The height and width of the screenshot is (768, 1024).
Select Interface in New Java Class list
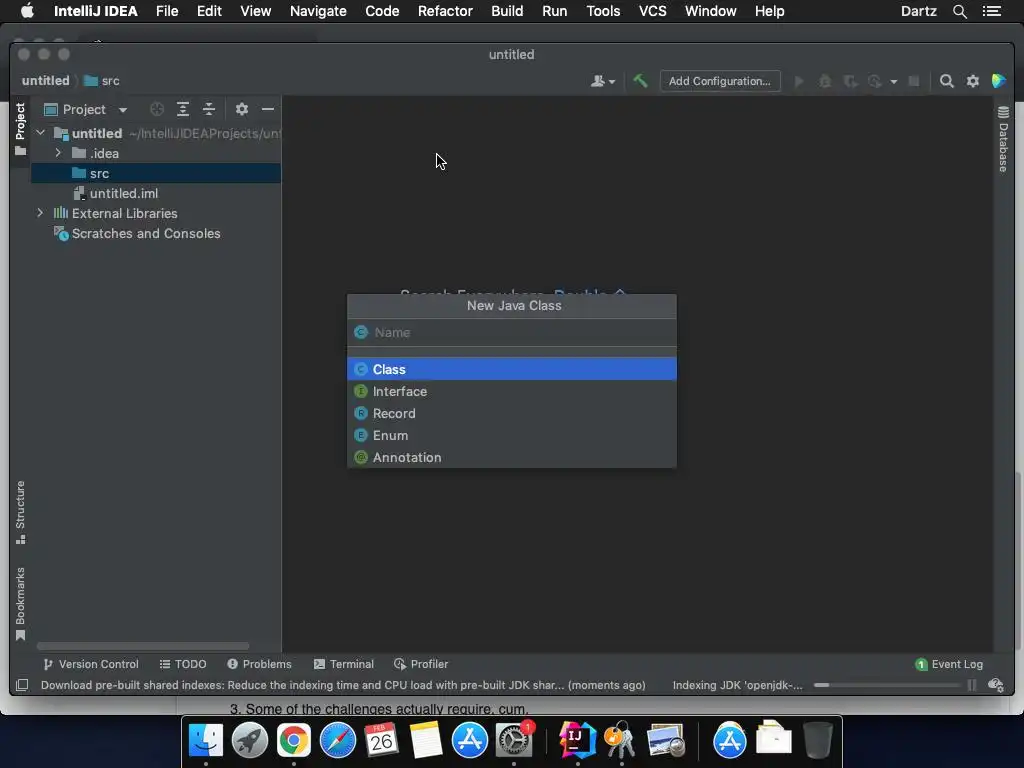[512, 391]
